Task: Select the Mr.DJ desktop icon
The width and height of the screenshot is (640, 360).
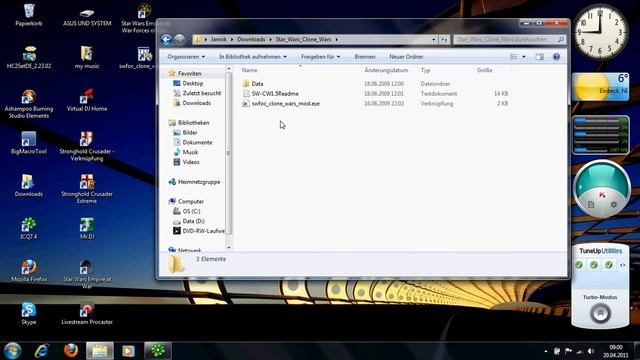Action: tap(87, 228)
